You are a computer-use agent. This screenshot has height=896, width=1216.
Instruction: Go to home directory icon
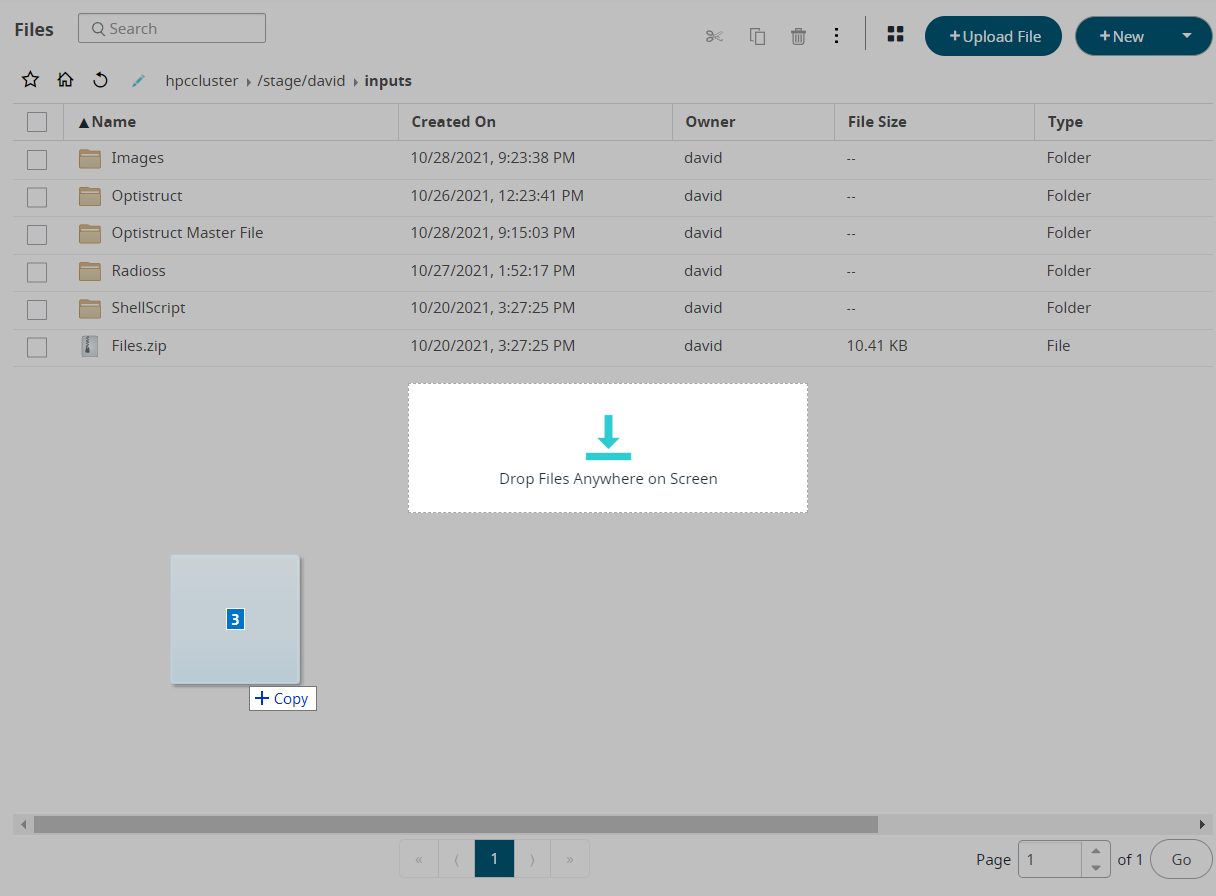(65, 80)
